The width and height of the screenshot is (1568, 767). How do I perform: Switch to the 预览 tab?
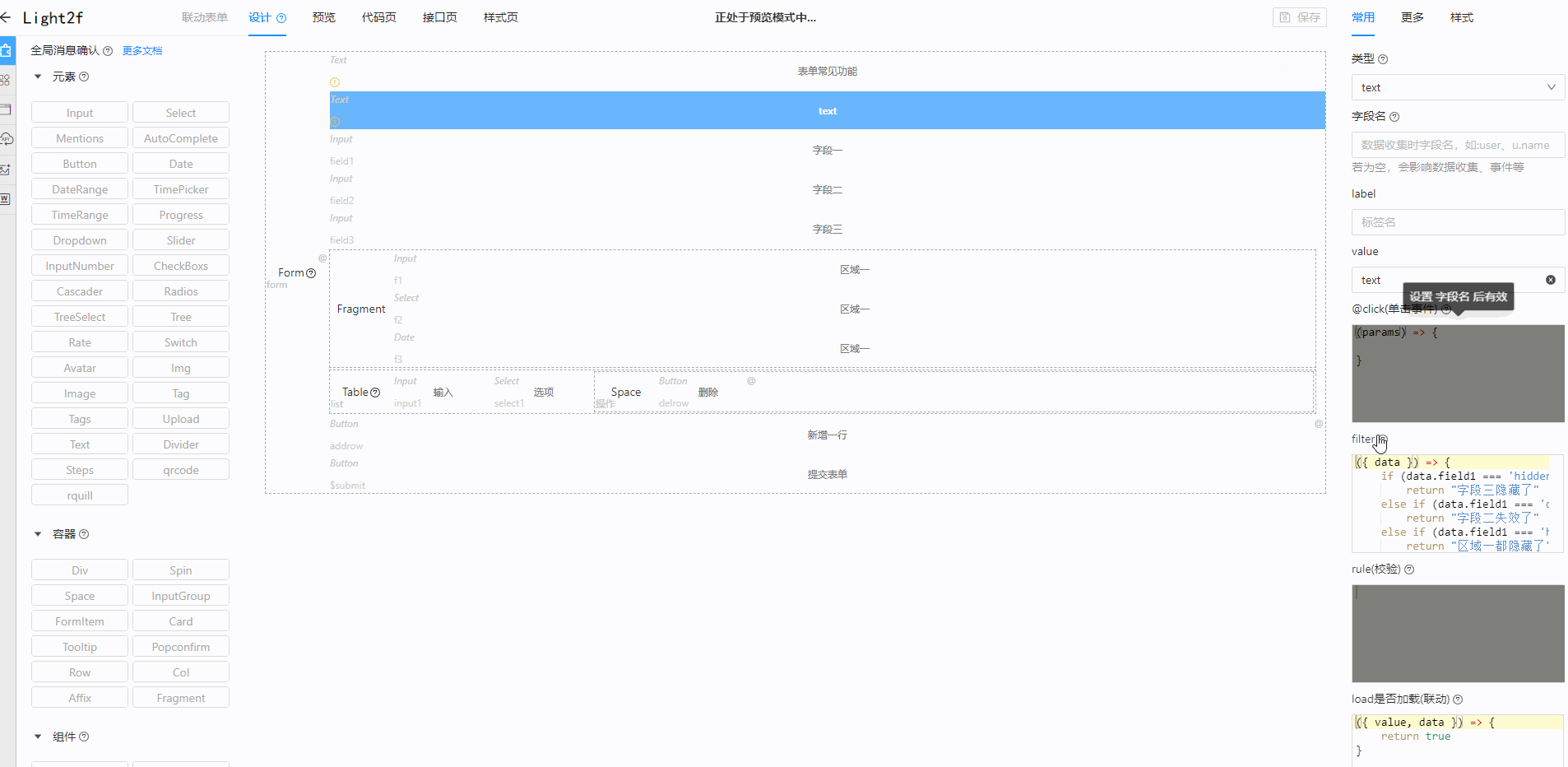tap(324, 17)
